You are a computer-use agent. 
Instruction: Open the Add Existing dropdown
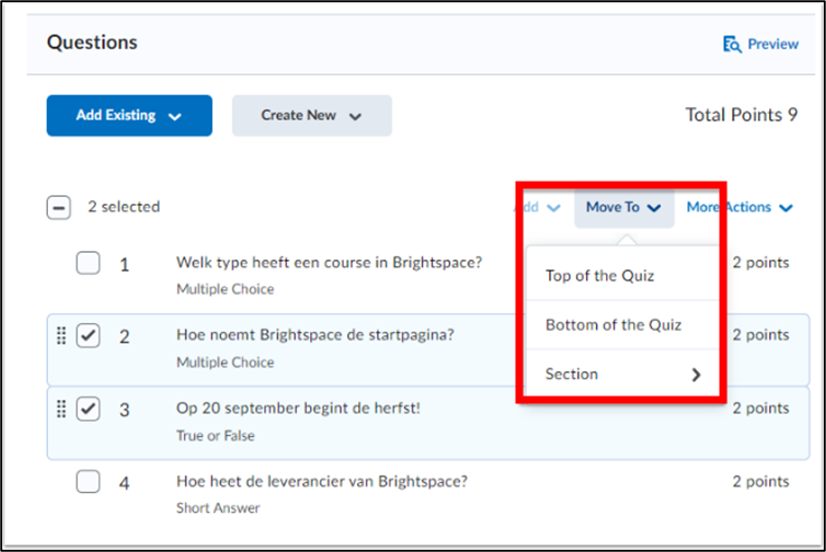[x=130, y=115]
